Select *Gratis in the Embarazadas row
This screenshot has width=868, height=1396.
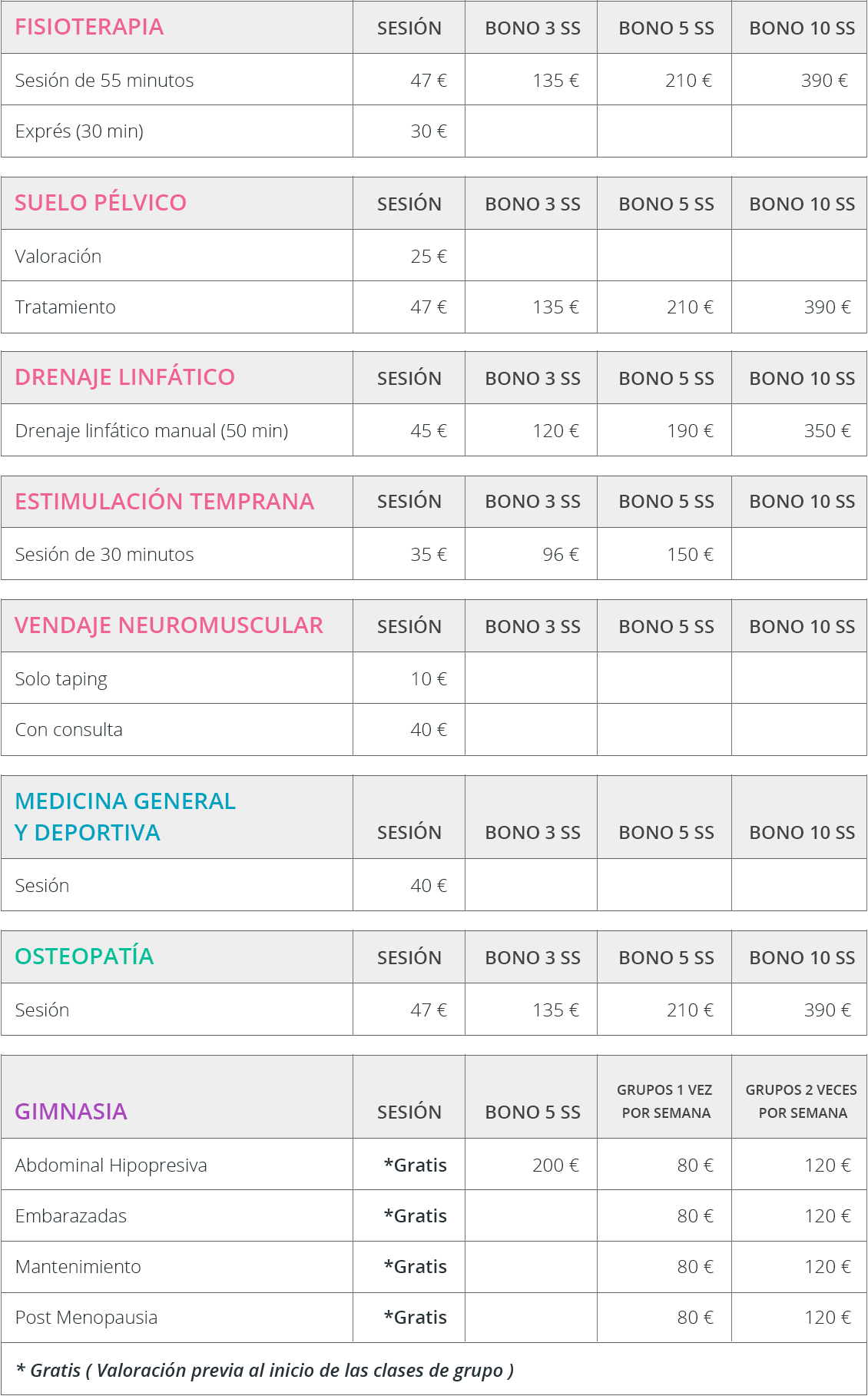coord(416,1216)
